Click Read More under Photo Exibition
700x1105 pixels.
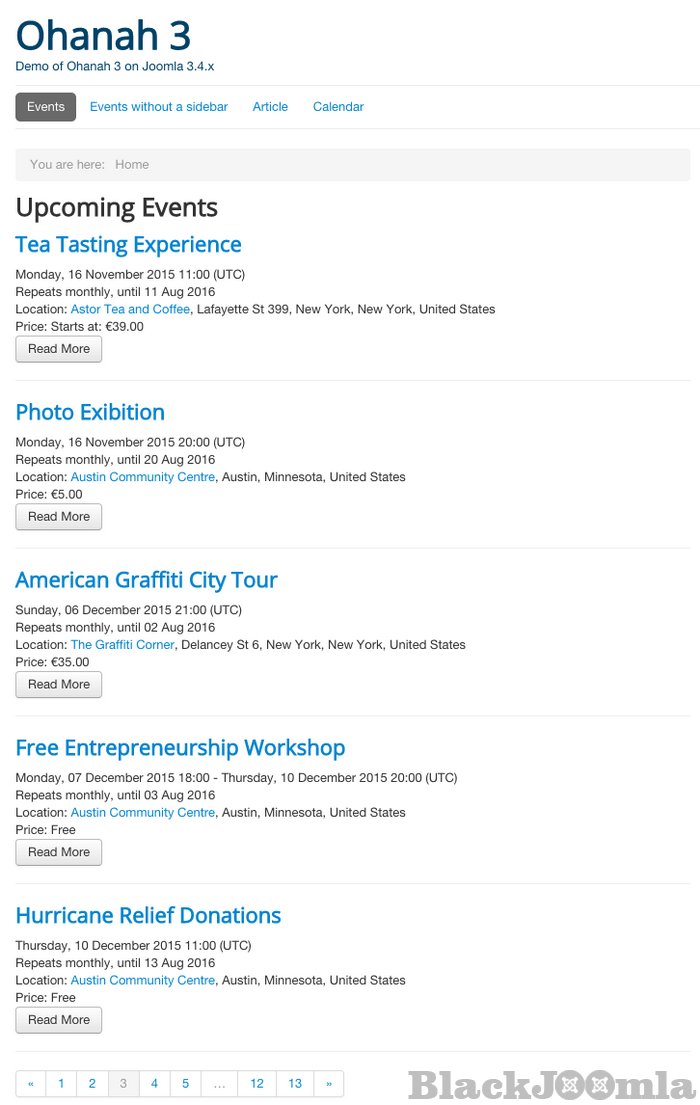pyautogui.click(x=59, y=517)
